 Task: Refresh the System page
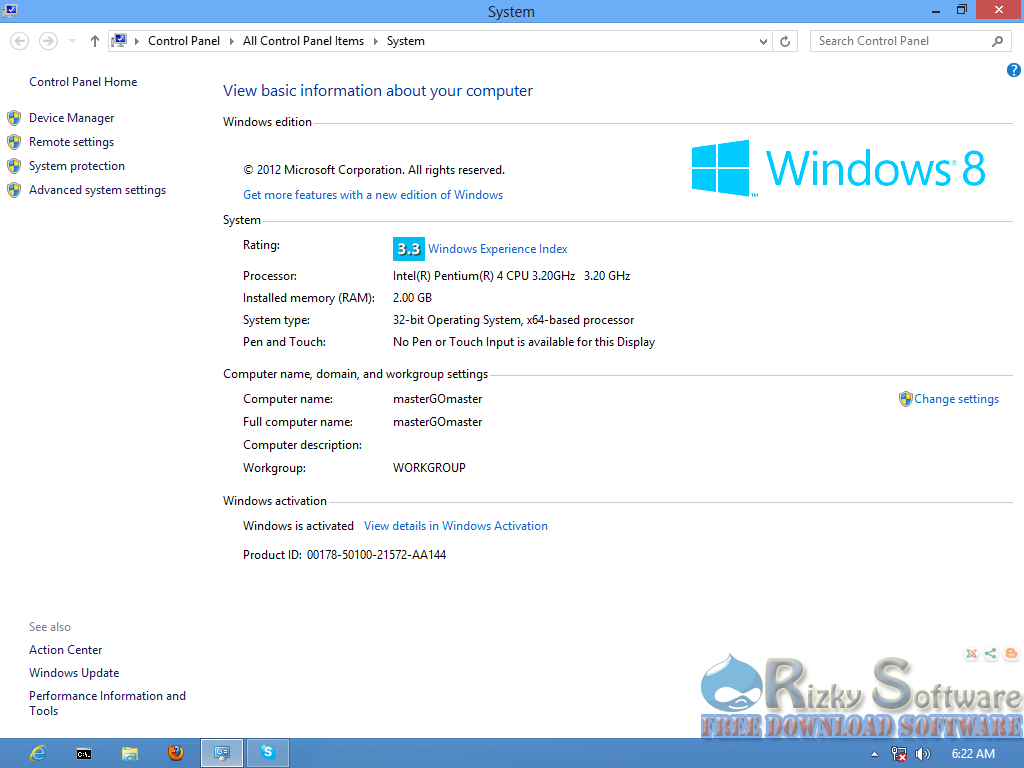click(785, 41)
